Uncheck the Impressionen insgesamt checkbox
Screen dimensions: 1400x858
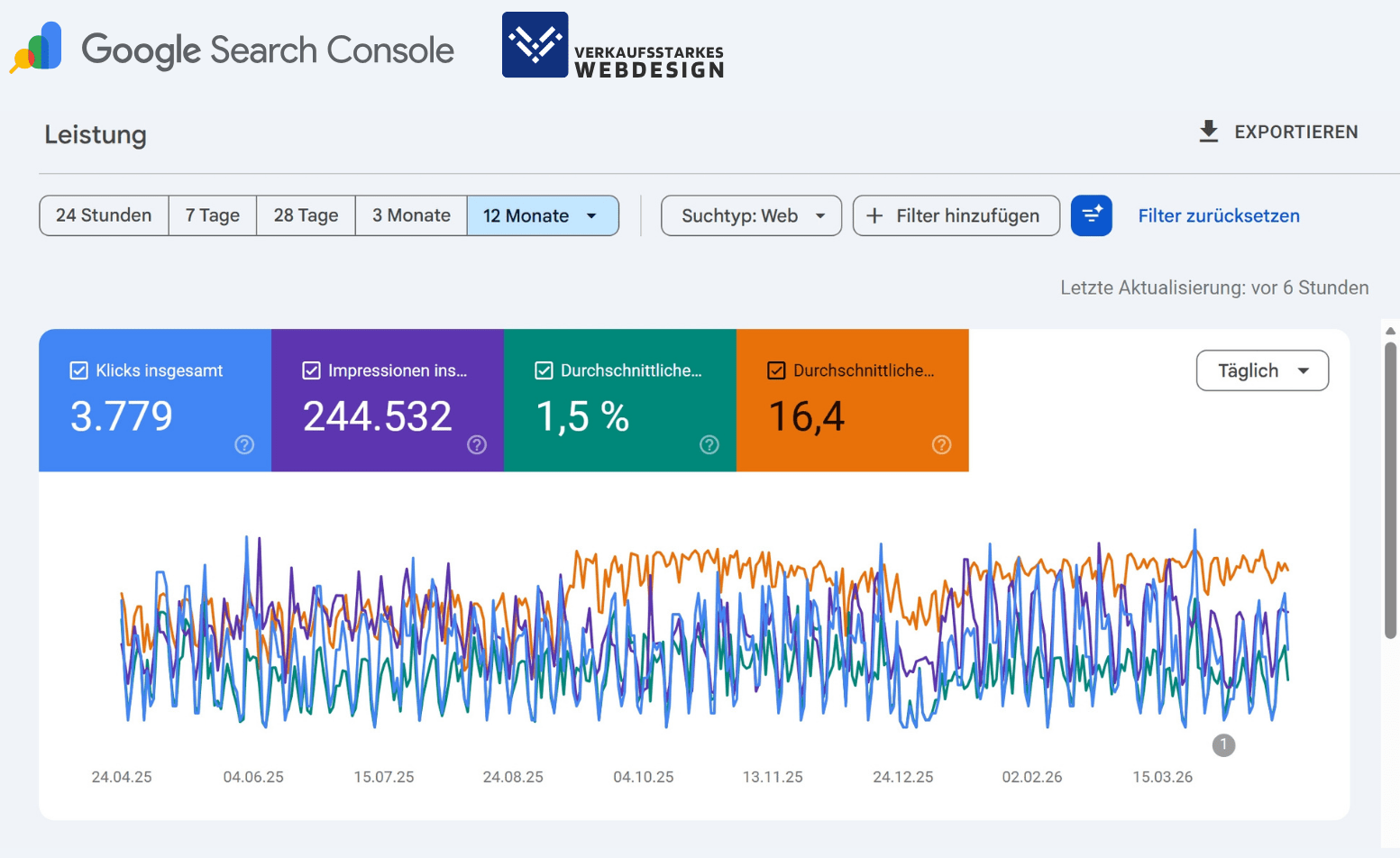pyautogui.click(x=310, y=370)
